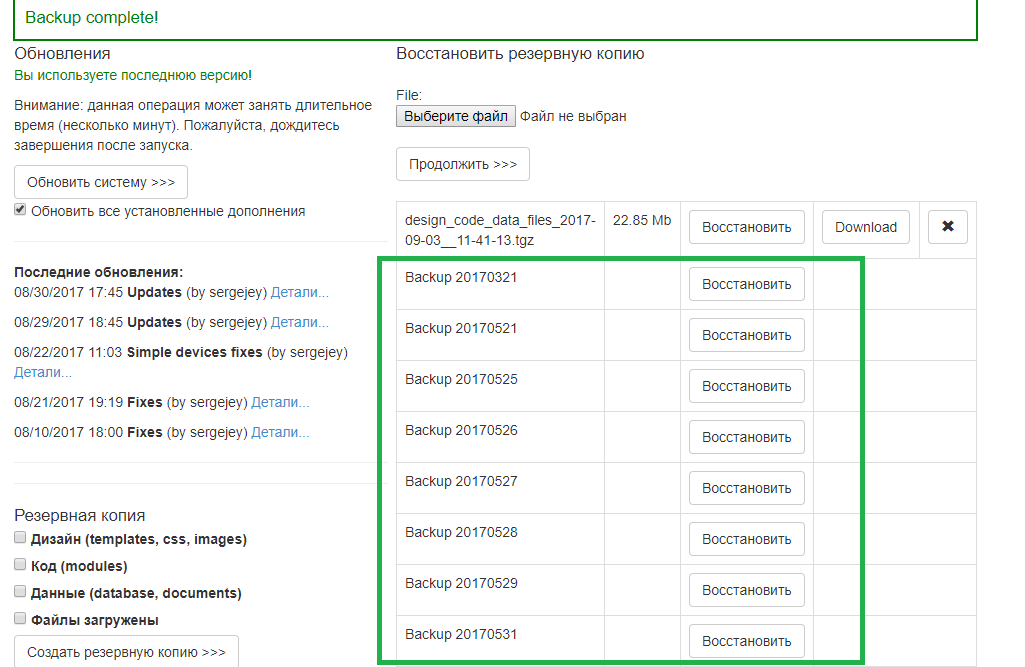Screen dimensions: 1025x667
Task: Enable the 'Дизайн (templates, css, images)' checkbox
Action: click(x=20, y=538)
